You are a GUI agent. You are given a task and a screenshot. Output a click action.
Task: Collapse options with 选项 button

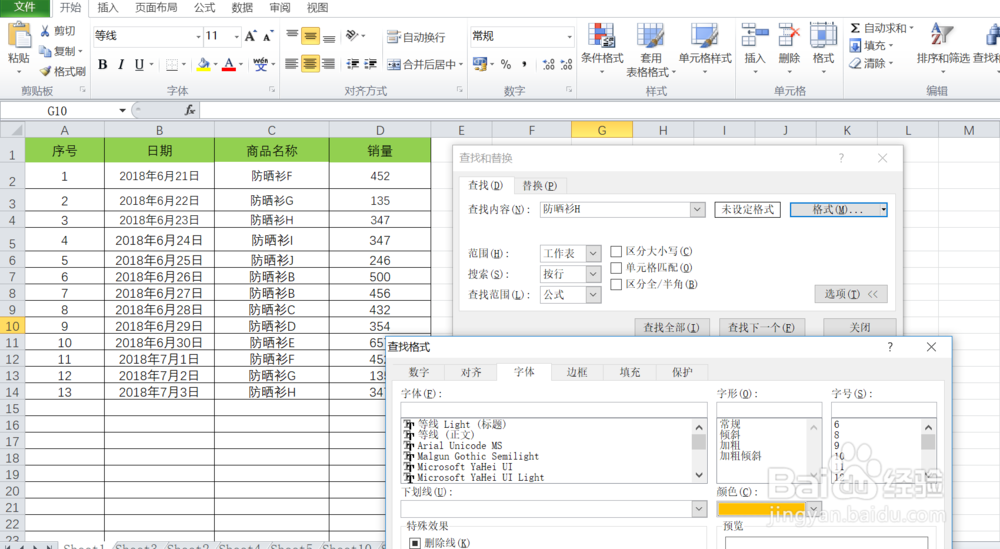coord(851,294)
